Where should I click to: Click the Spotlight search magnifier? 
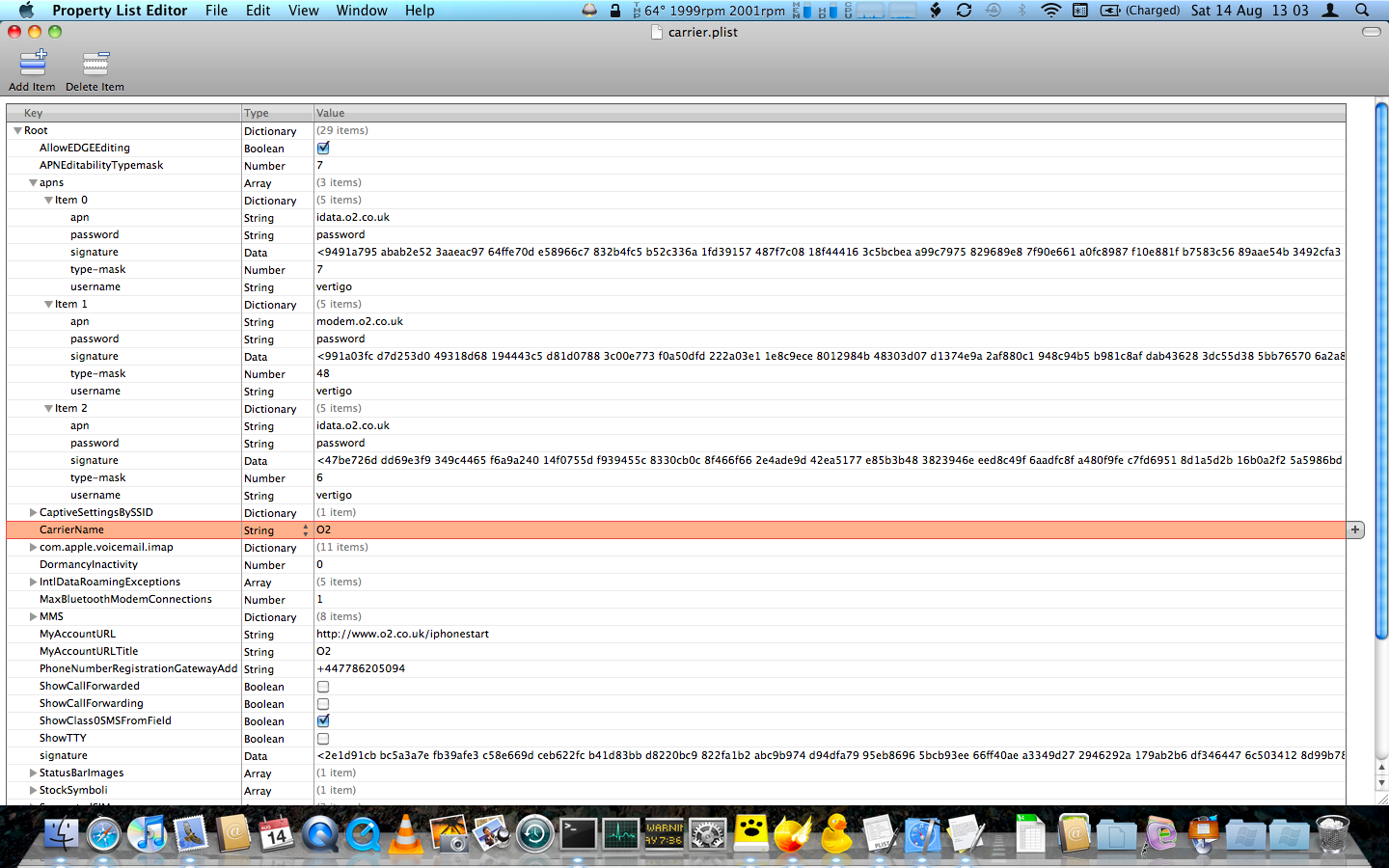tap(1362, 10)
